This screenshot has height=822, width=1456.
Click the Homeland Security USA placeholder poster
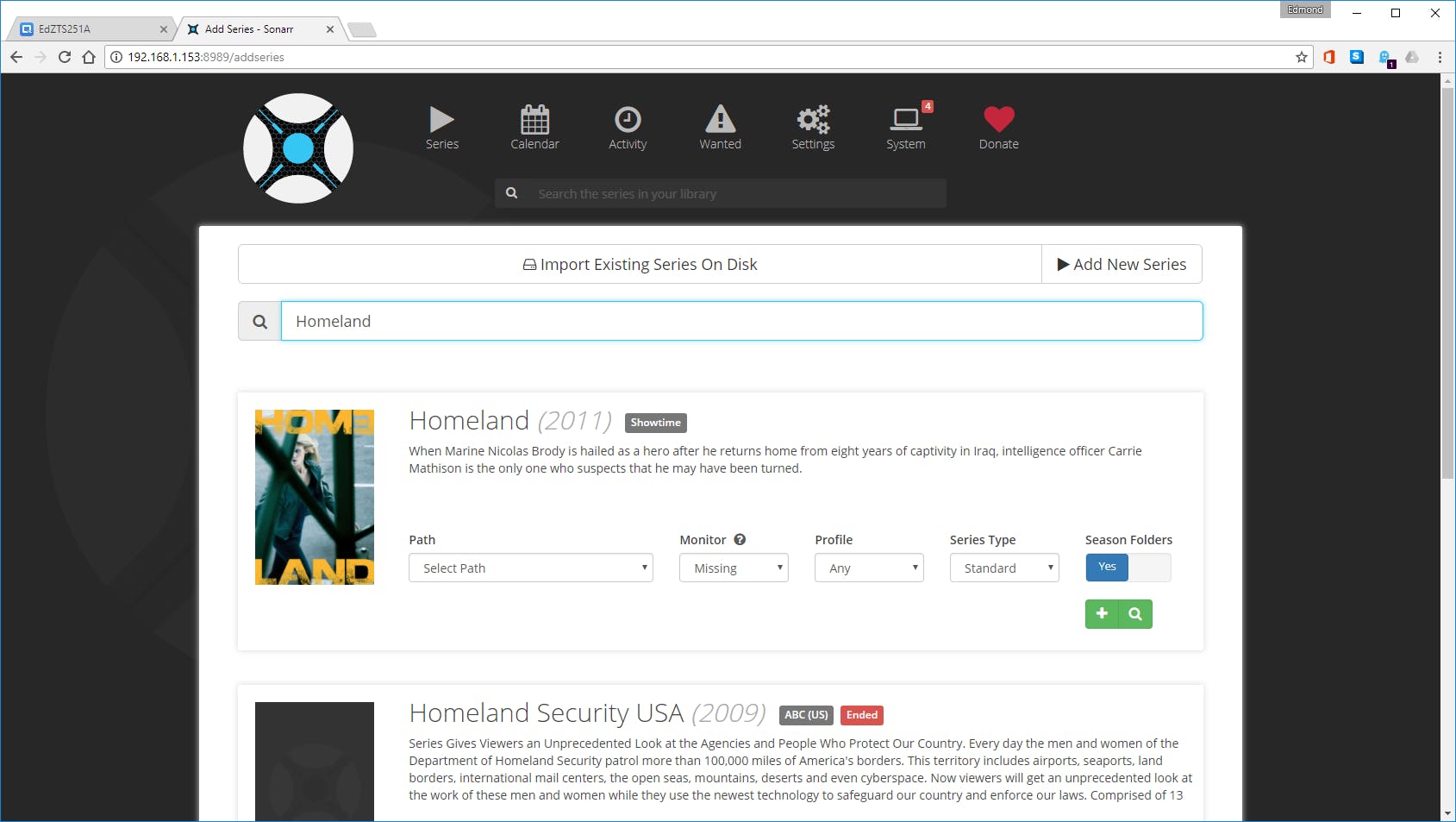pyautogui.click(x=315, y=762)
